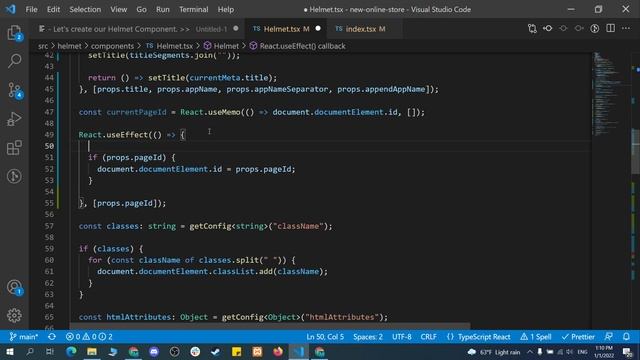Screen dimensions: 640x360
Task: Click the VS Code logo in title bar
Action: click(10, 9)
